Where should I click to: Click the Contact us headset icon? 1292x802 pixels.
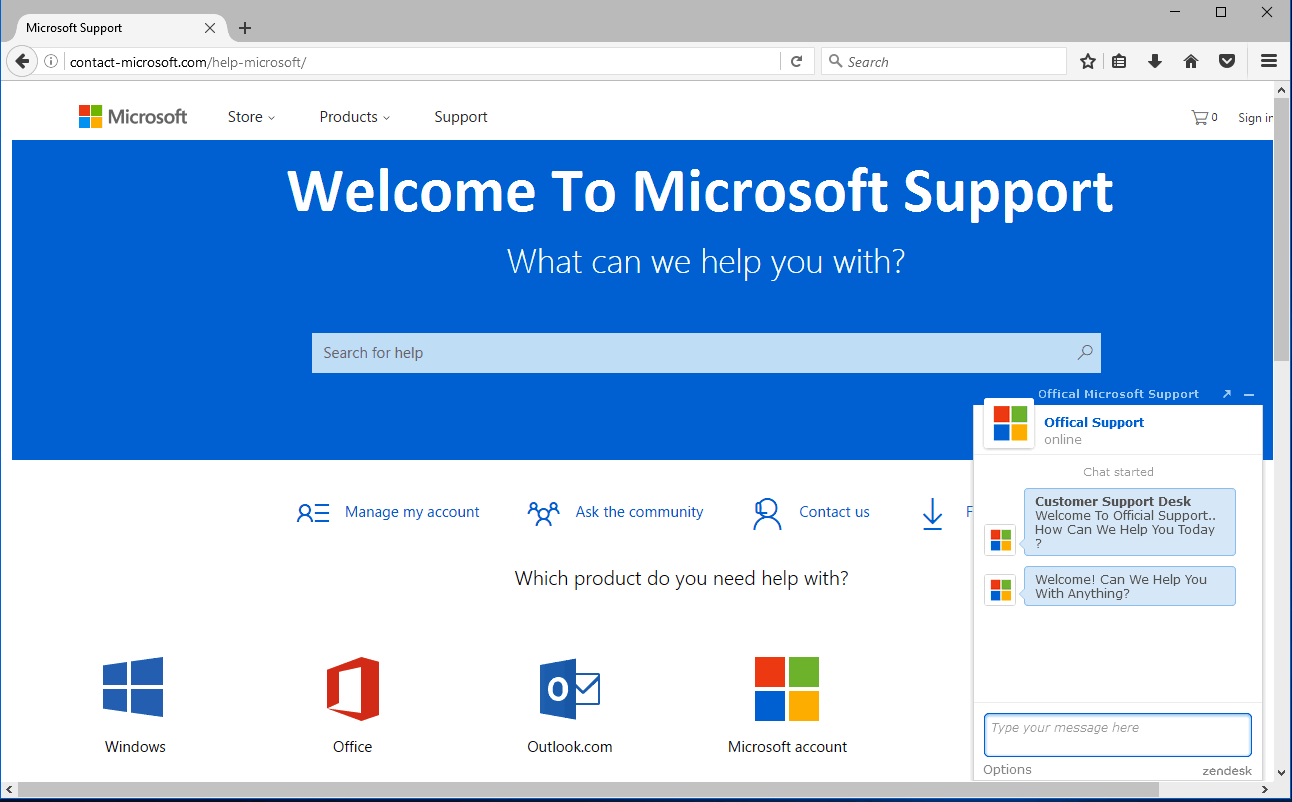pos(767,513)
